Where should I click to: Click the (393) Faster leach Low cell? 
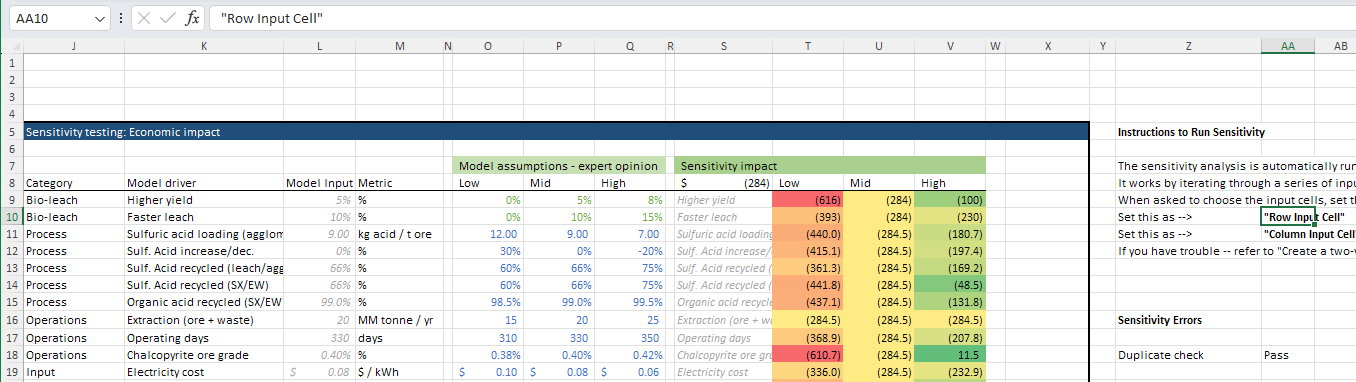(807, 217)
